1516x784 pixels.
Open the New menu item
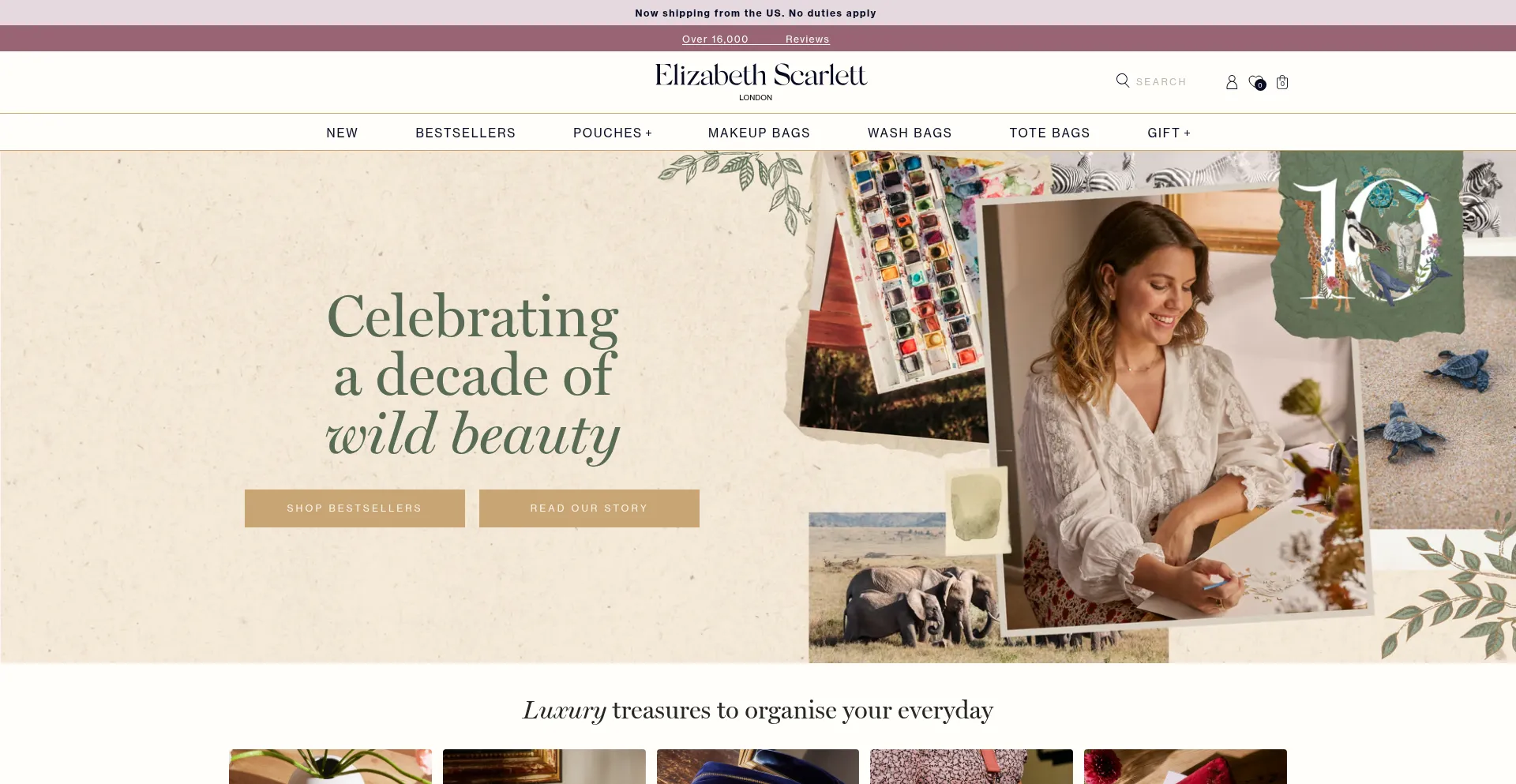pyautogui.click(x=342, y=133)
